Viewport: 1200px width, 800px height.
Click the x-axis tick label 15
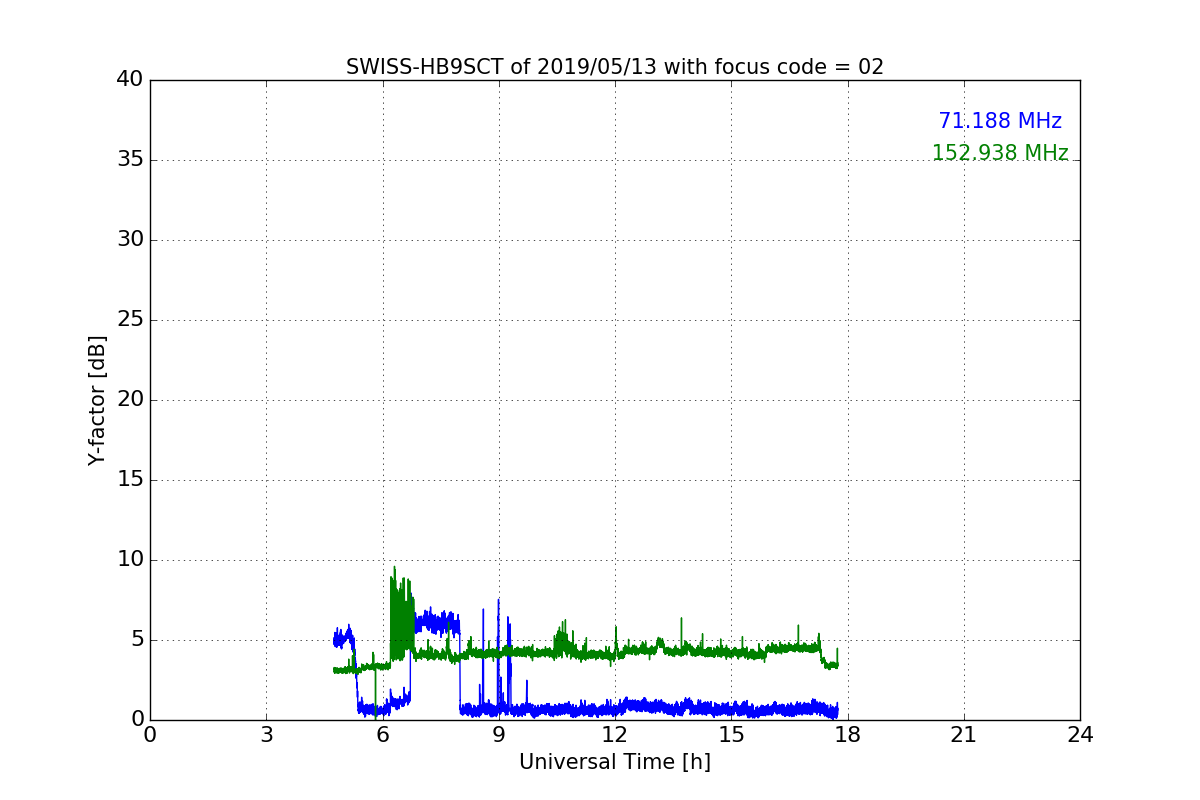731,735
